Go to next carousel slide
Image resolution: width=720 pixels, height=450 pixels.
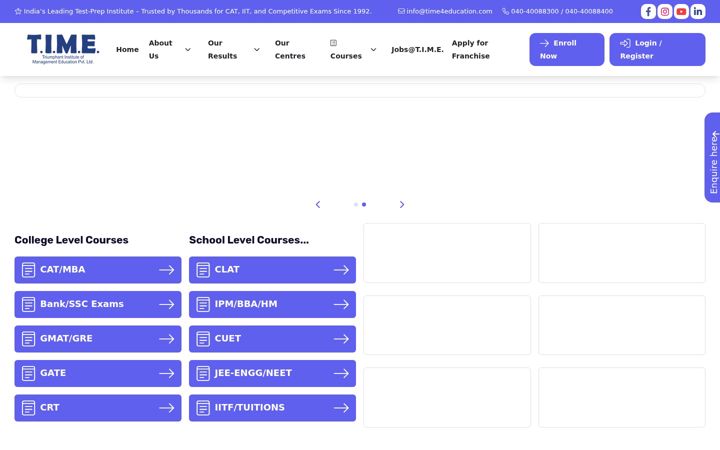point(402,204)
